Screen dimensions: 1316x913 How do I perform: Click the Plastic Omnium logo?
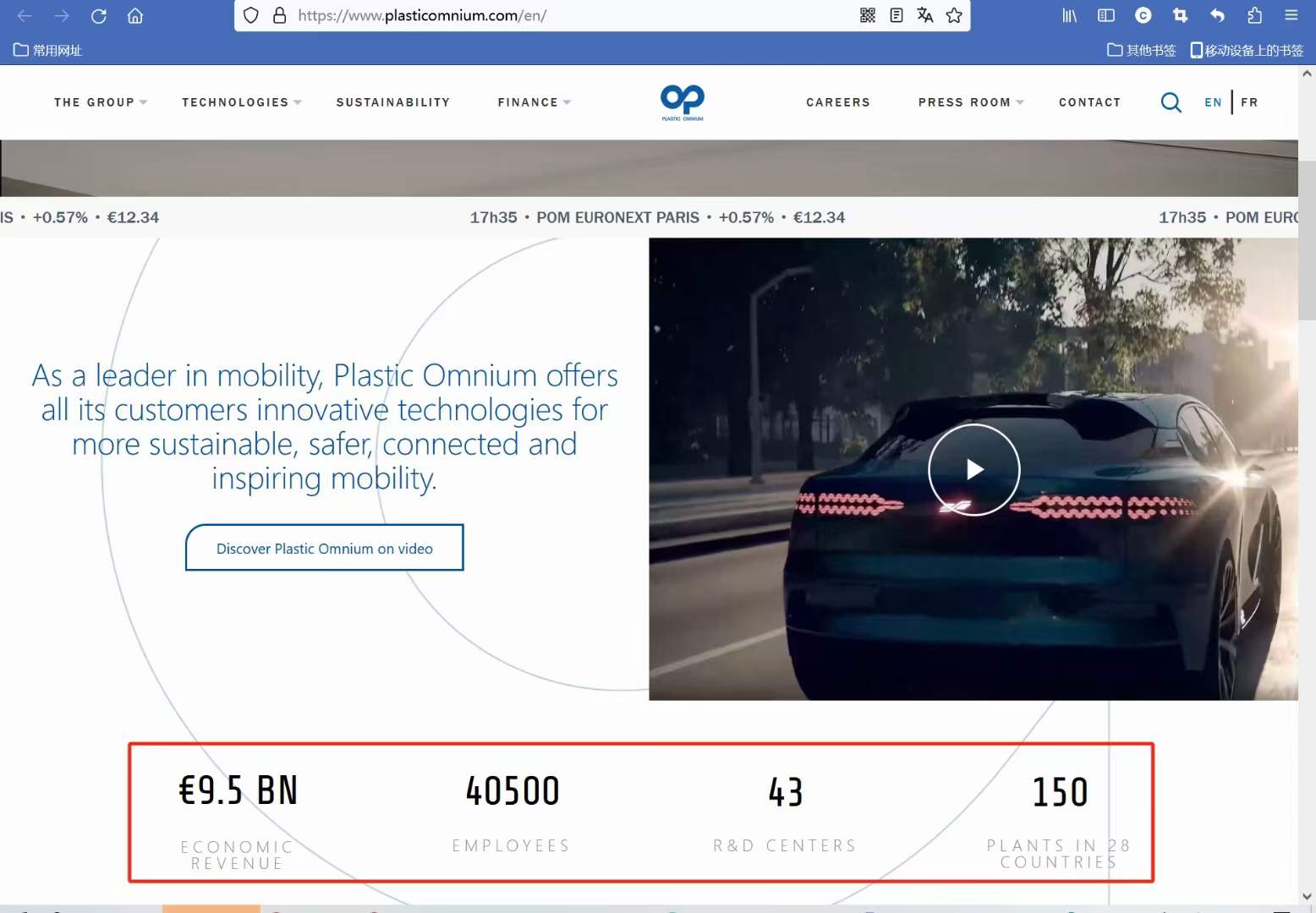[683, 102]
